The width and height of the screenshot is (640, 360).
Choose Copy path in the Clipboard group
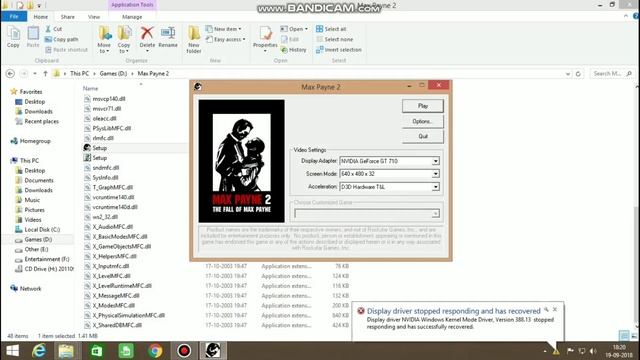point(61,39)
